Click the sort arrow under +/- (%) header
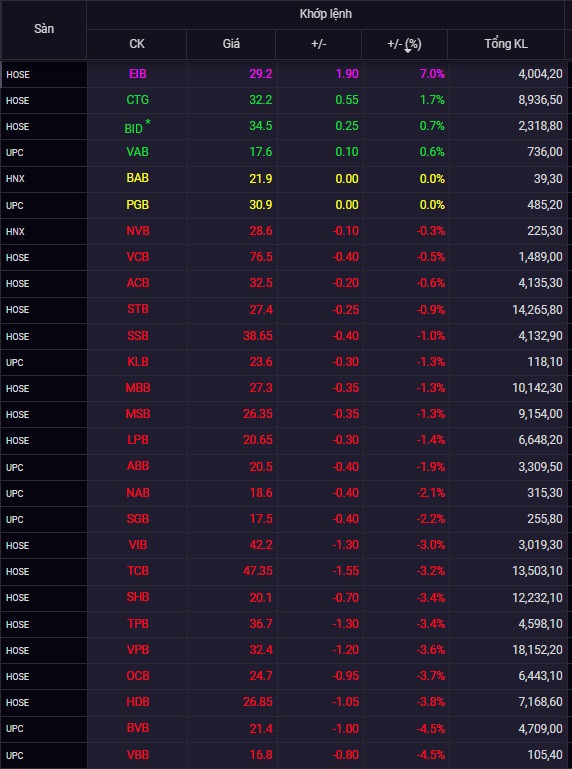Image resolution: width=572 pixels, height=769 pixels. coord(407,51)
